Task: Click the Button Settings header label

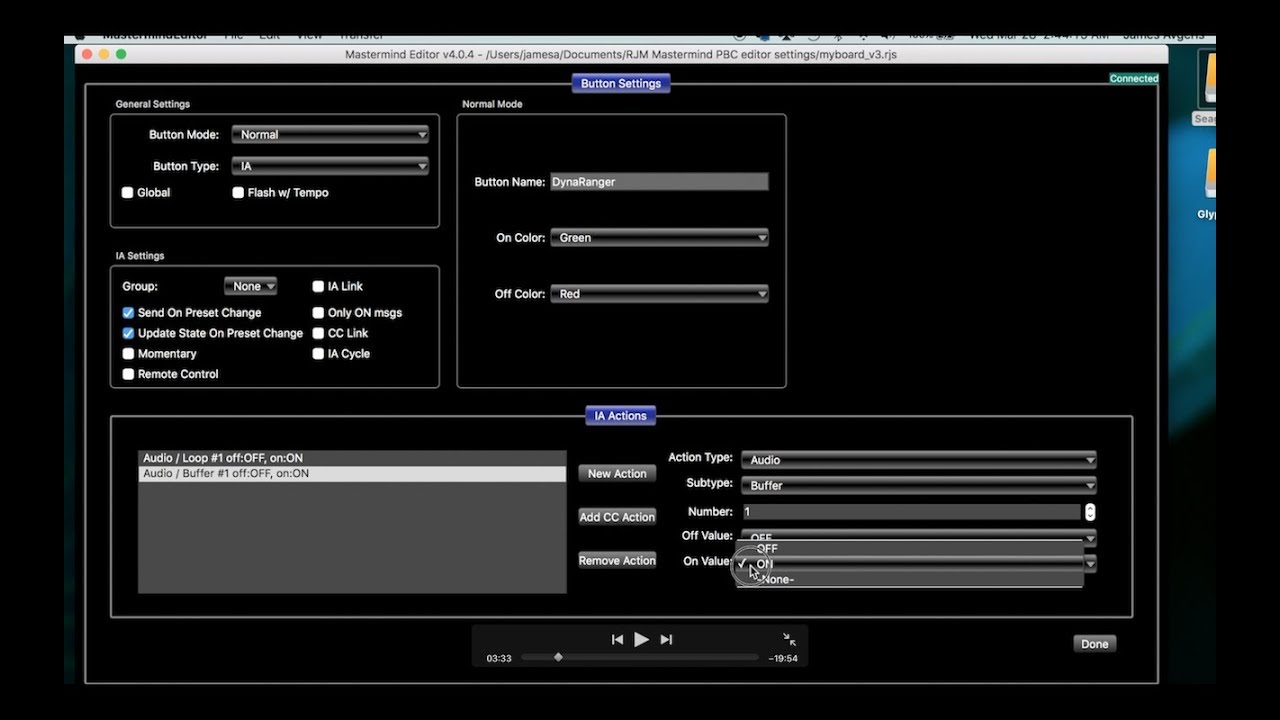Action: (x=621, y=84)
